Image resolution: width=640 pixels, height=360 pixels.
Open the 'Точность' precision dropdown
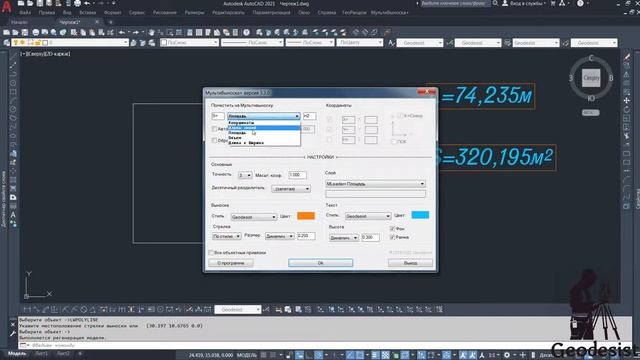coord(245,175)
